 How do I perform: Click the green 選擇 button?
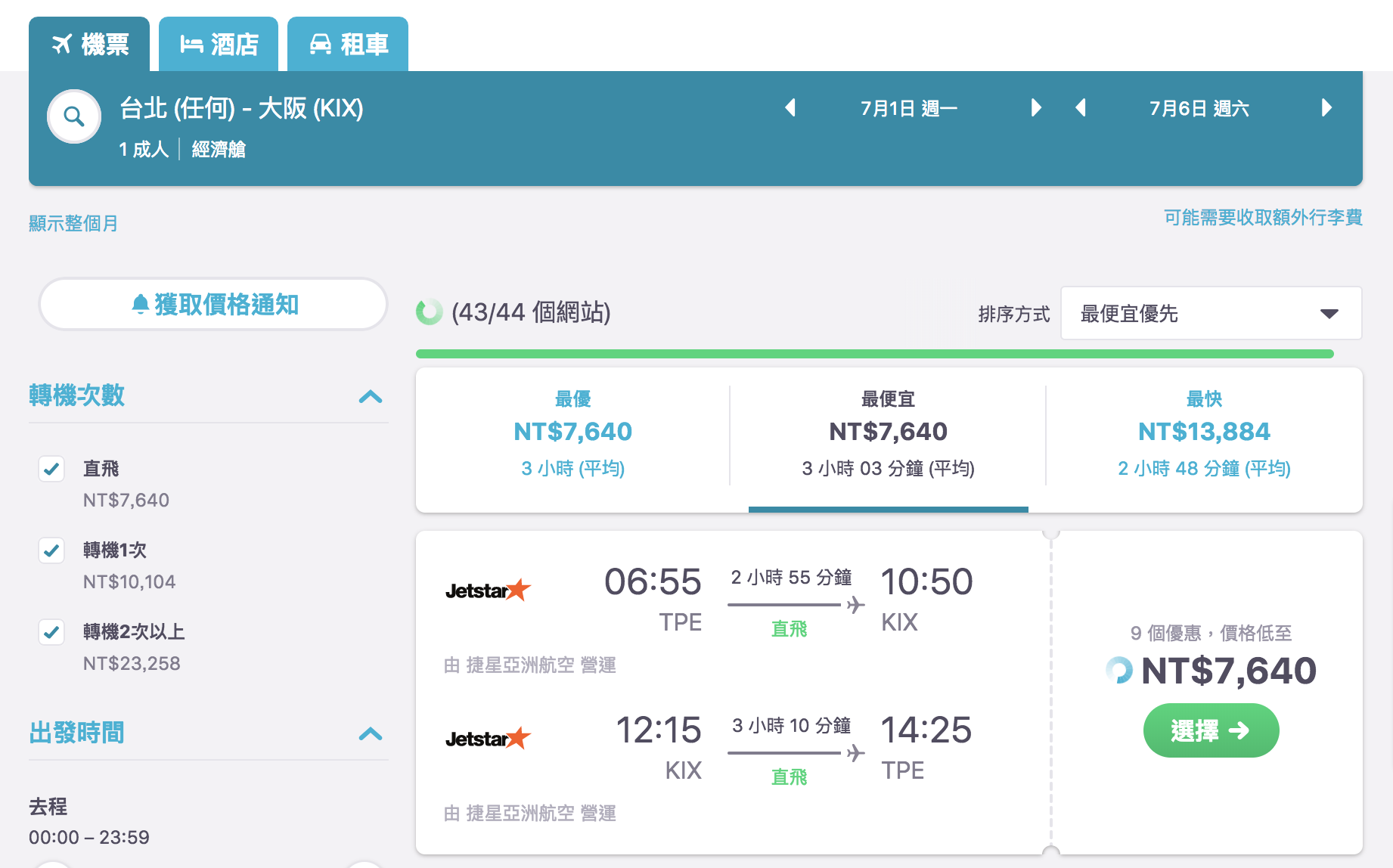click(1211, 730)
